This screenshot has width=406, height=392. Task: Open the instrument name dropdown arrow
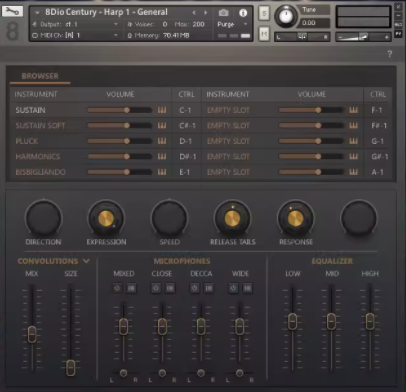(37, 13)
